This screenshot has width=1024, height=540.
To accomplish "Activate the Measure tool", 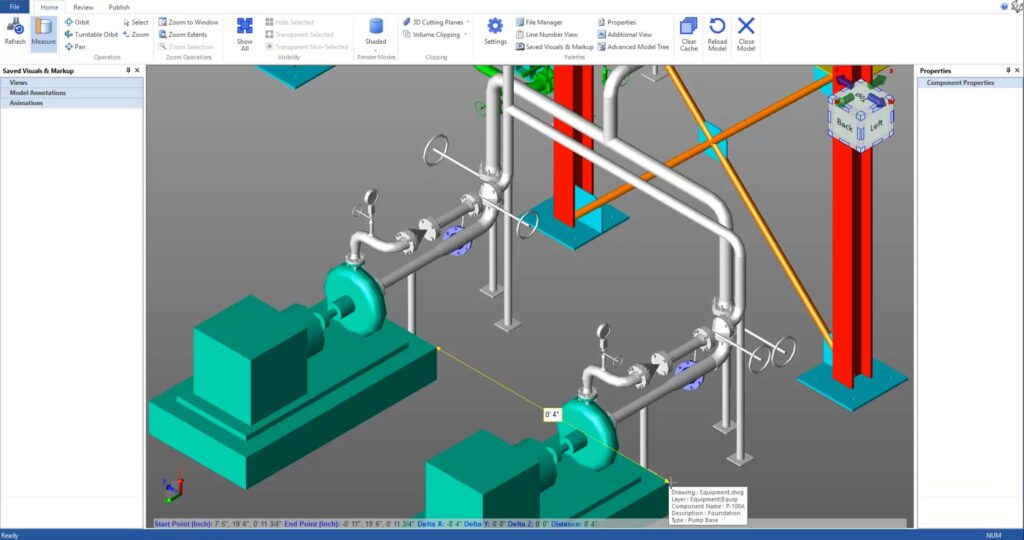I will tap(43, 31).
